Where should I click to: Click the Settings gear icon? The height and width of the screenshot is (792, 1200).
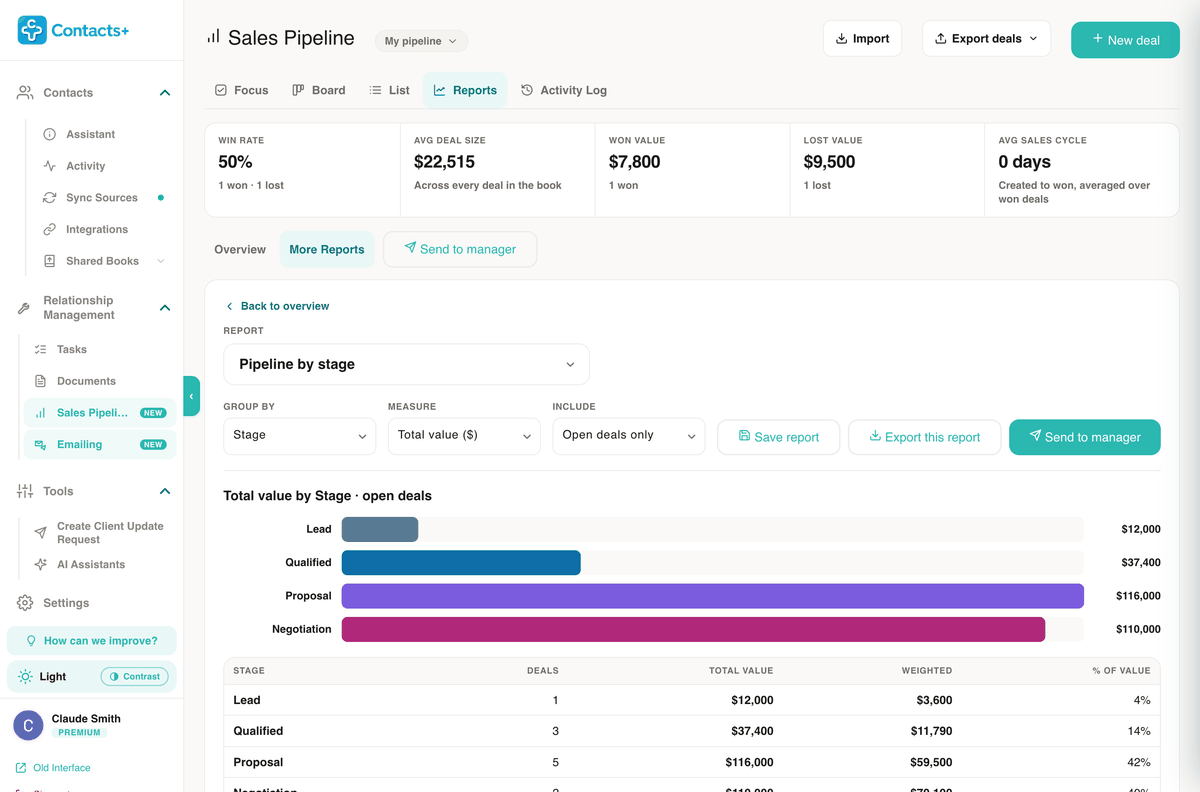click(x=25, y=603)
